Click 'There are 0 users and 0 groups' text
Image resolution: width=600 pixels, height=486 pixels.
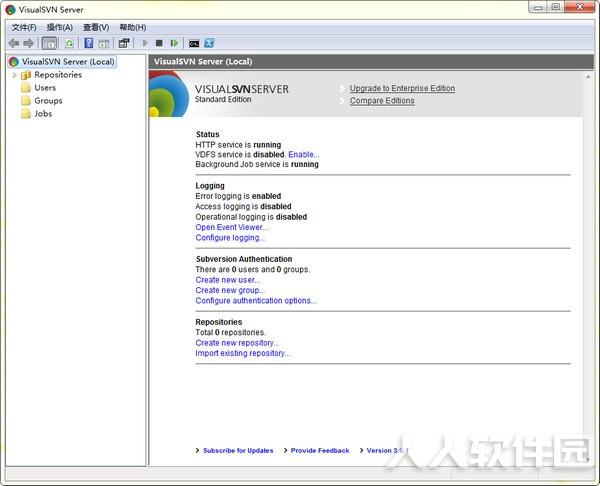click(253, 269)
